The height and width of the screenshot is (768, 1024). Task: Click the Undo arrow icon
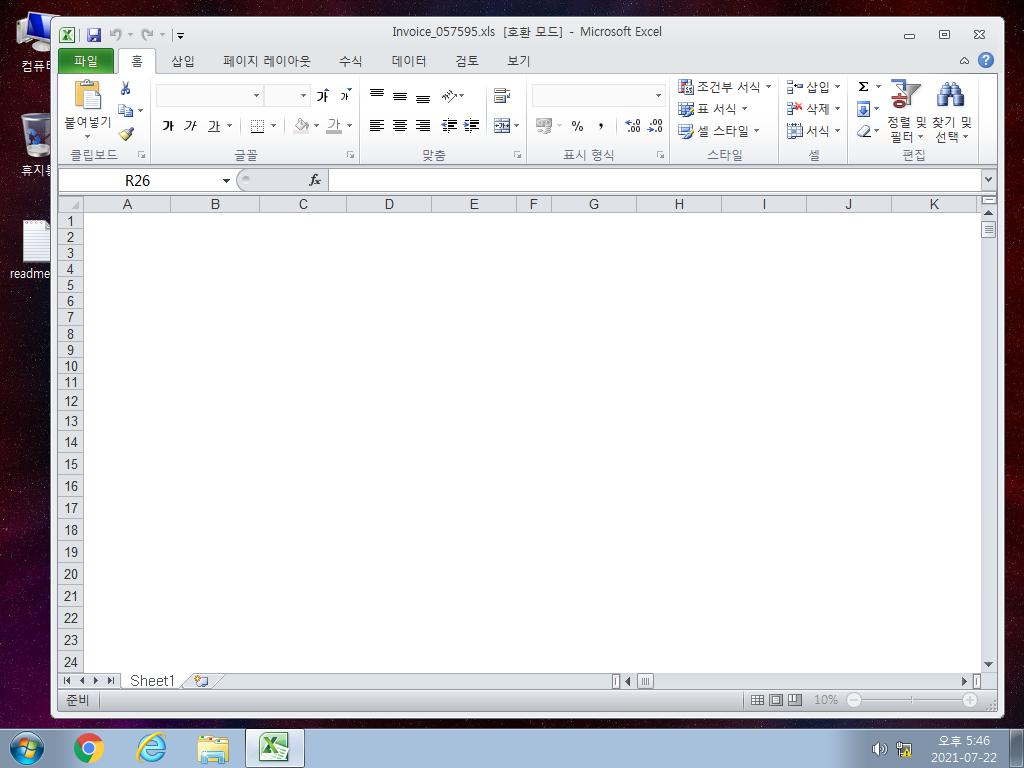[116, 34]
